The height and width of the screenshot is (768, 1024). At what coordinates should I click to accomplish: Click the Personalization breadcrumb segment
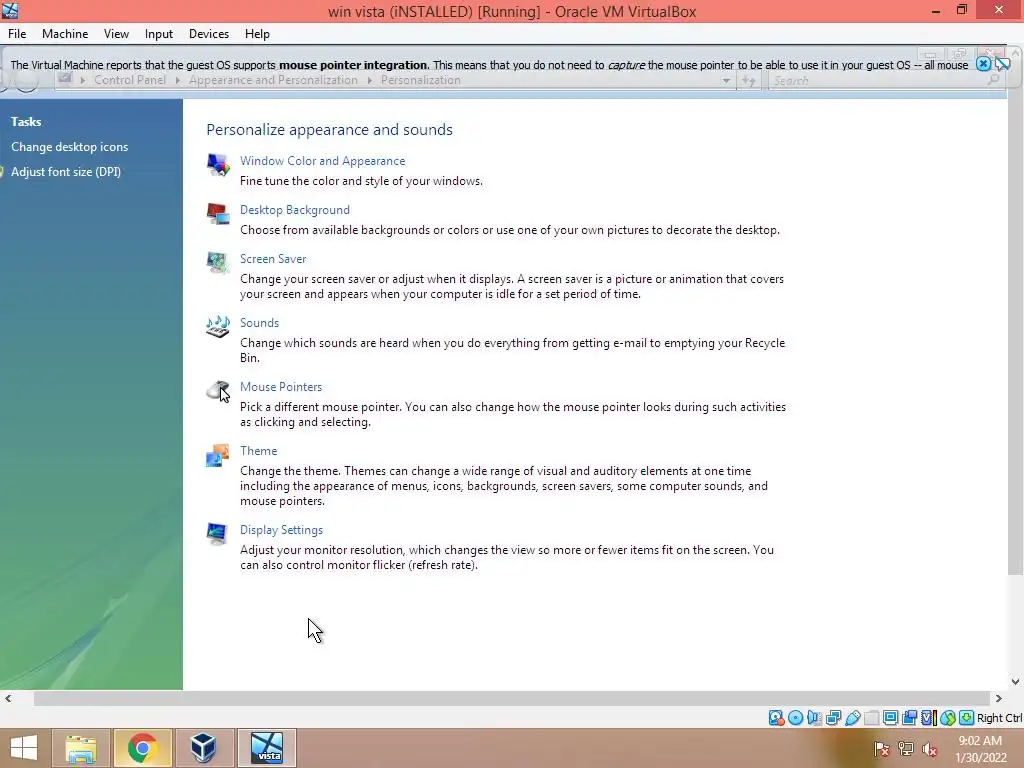click(421, 80)
